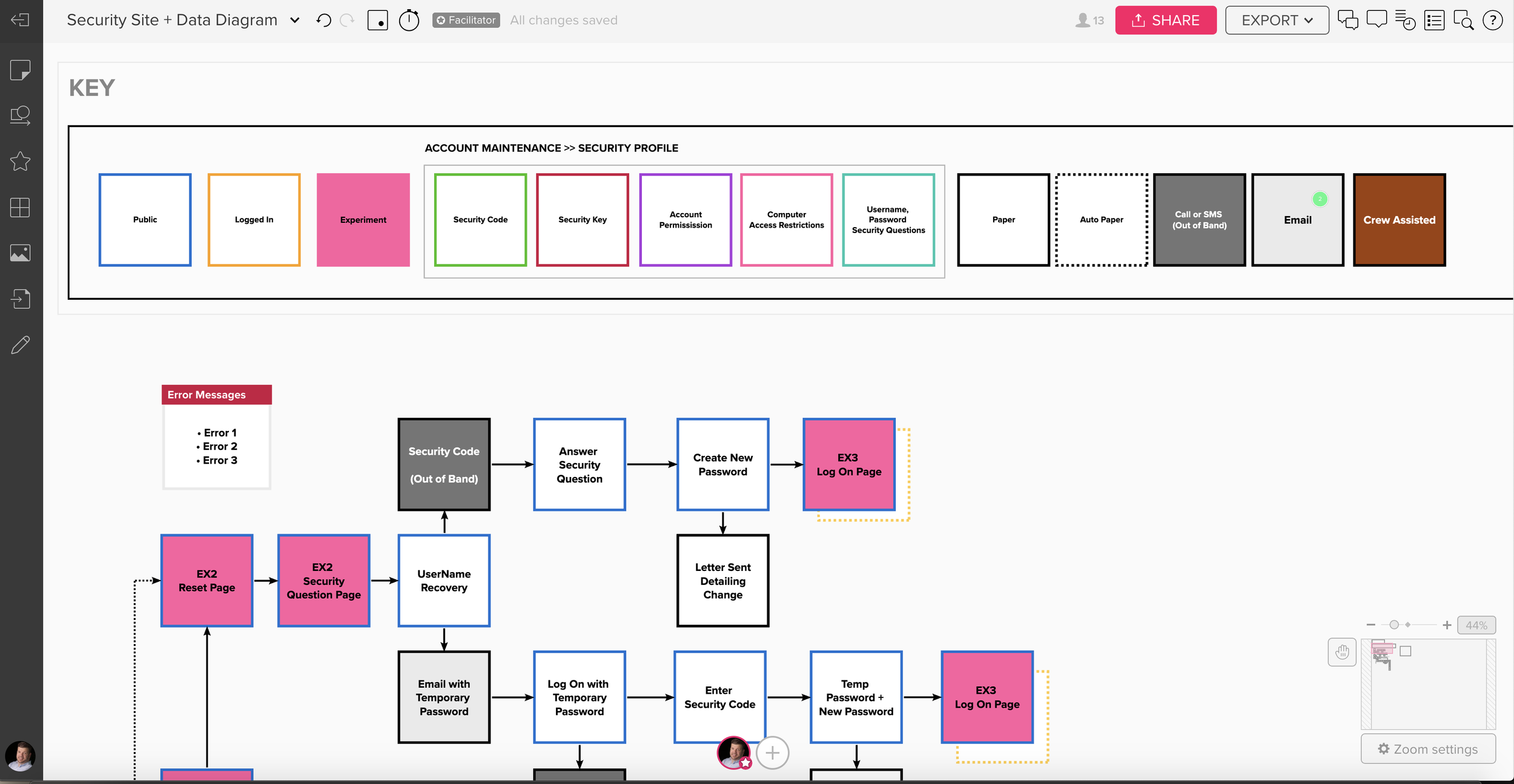1514x784 pixels.
Task: Open the outline list panel
Action: coord(1434,20)
